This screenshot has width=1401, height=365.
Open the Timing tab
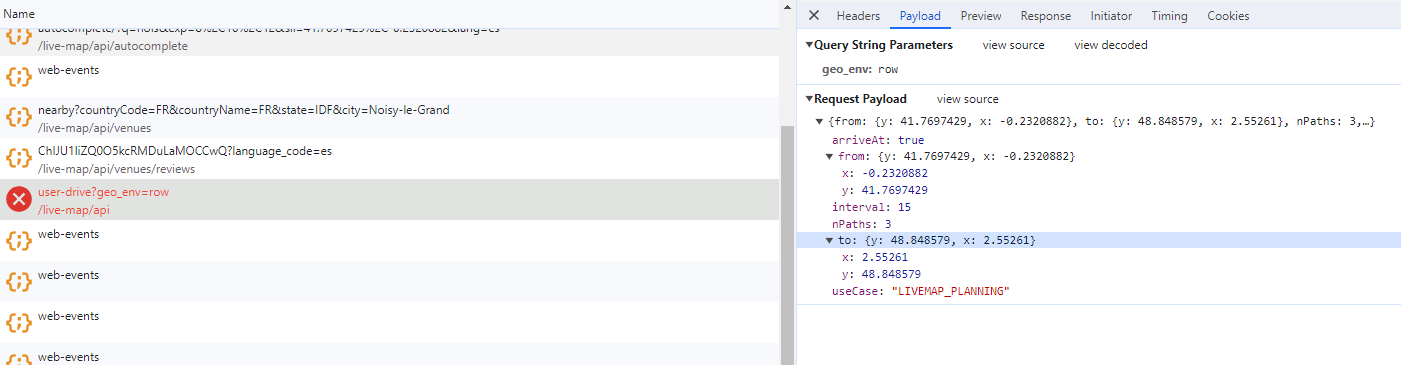pyautogui.click(x=1169, y=15)
